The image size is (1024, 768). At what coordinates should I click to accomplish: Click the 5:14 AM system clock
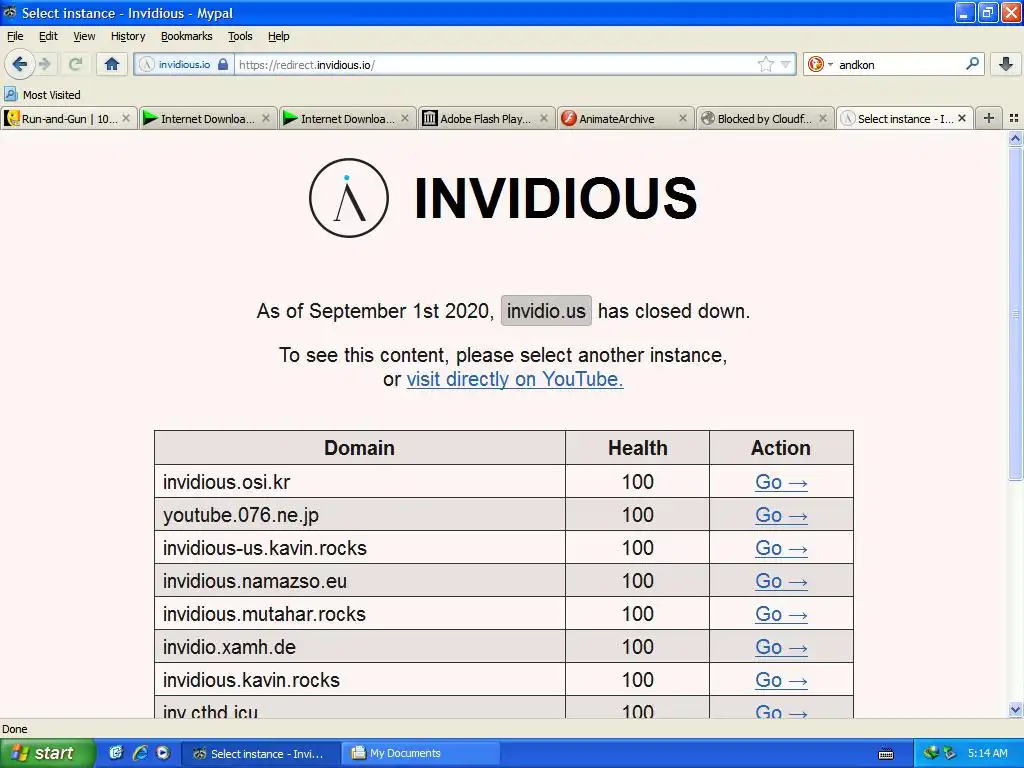point(987,753)
